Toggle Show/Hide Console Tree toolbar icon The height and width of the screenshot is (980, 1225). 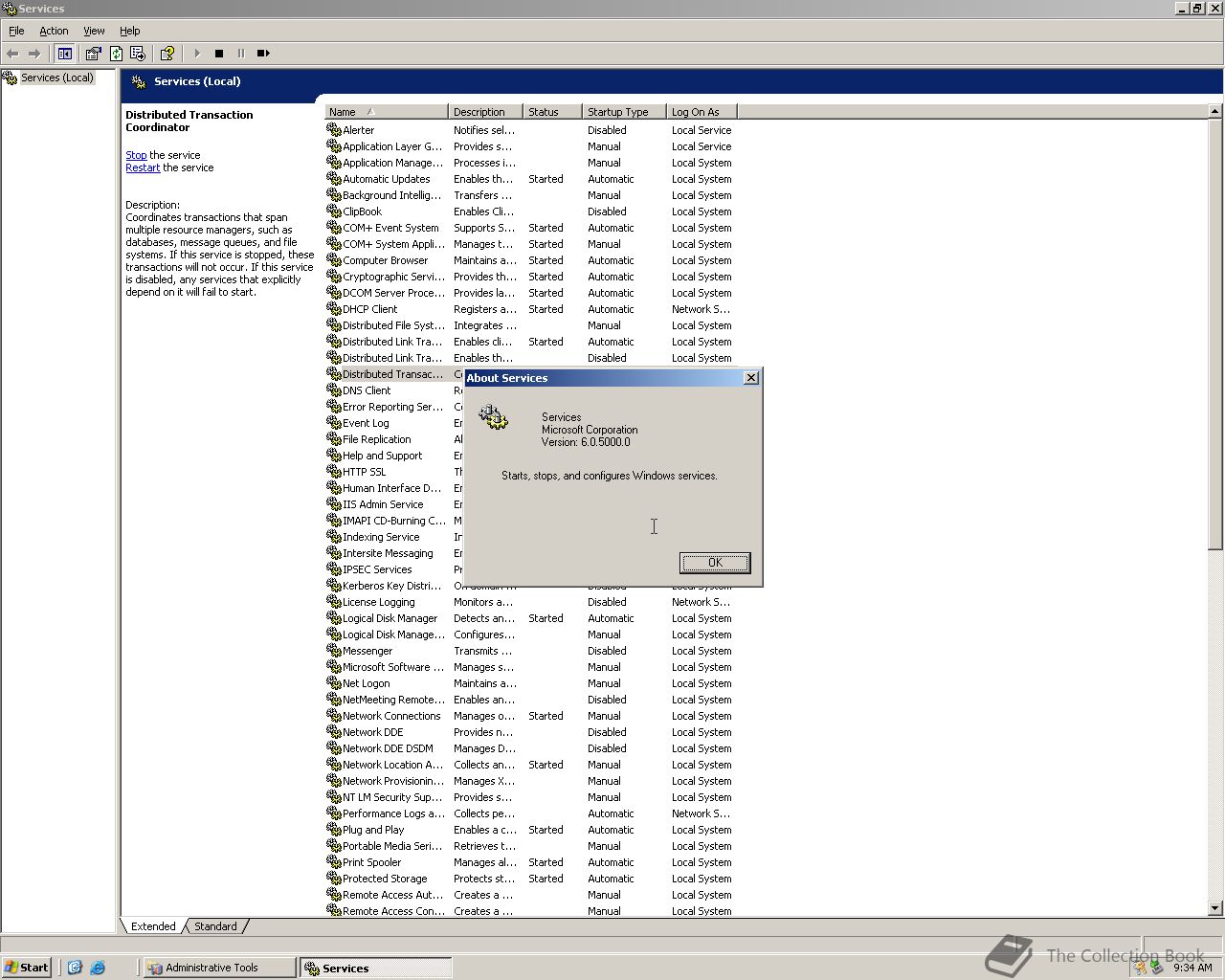(65, 54)
